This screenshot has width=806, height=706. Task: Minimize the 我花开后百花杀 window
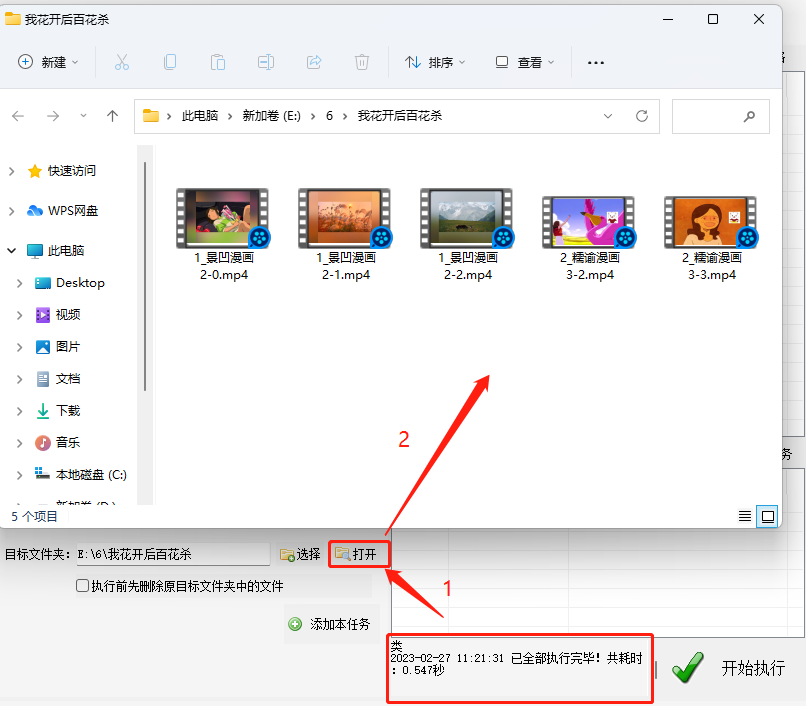668,20
